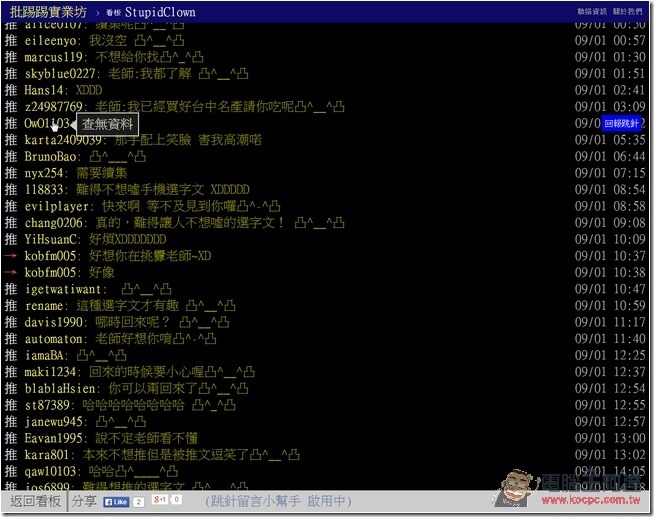
Task: Click timestamp 09/01 03:09
Action: click(610, 107)
